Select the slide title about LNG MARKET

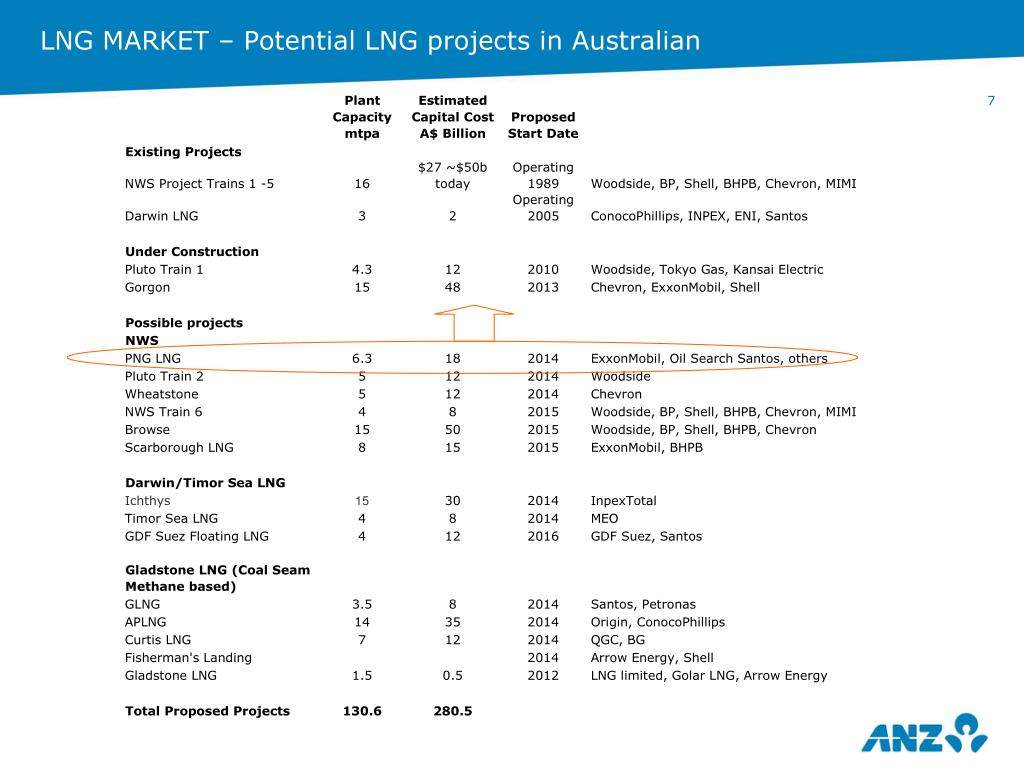370,40
